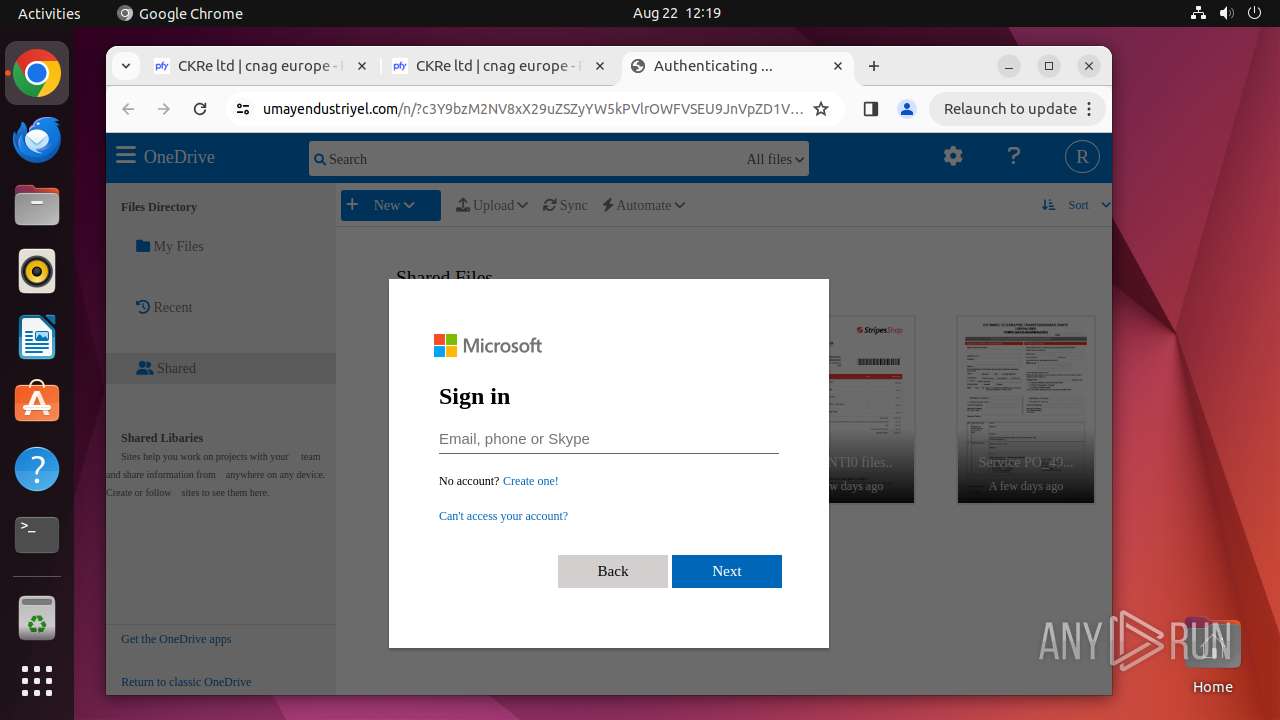Screen dimensions: 1280x720
Task: Click the OneDrive settings gear icon
Action: pyautogui.click(x=953, y=156)
